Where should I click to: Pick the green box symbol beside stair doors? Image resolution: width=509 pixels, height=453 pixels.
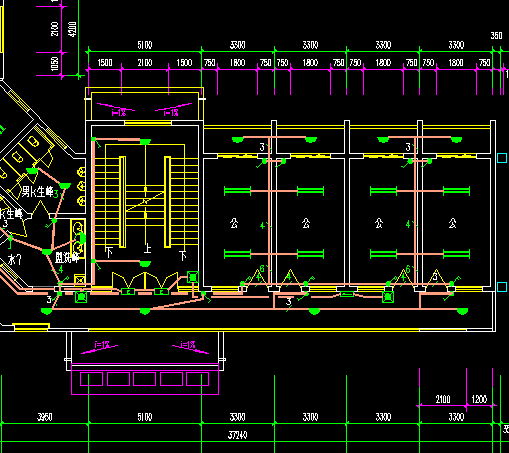tap(193, 277)
